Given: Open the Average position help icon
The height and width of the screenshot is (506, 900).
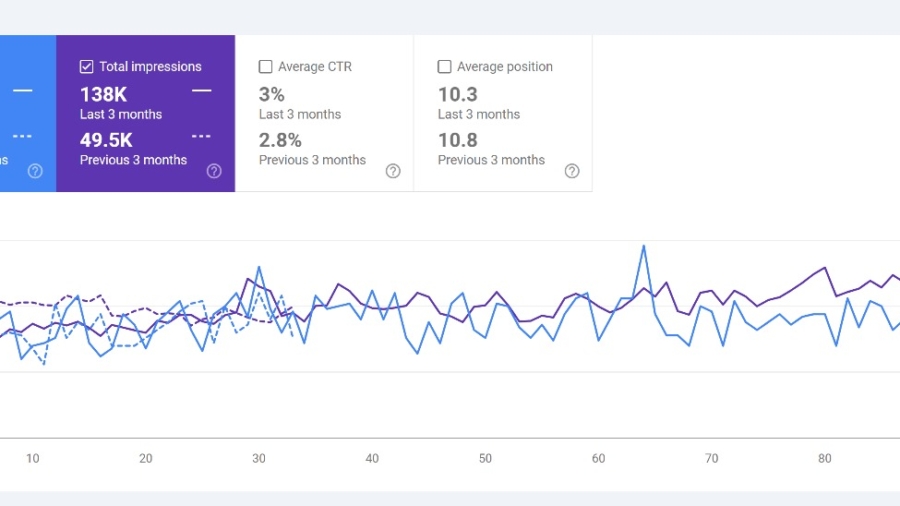Looking at the screenshot, I should point(572,171).
